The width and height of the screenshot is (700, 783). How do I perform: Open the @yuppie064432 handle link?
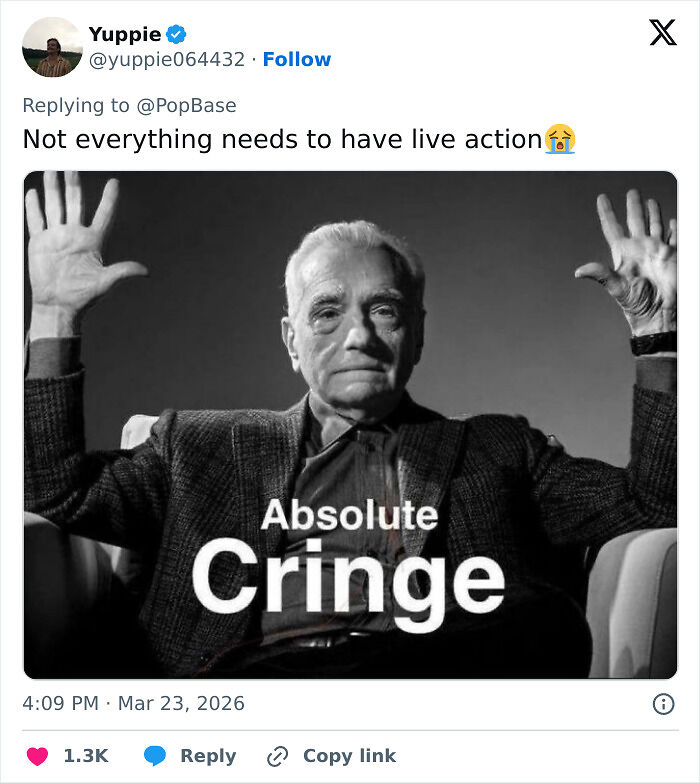tap(167, 60)
